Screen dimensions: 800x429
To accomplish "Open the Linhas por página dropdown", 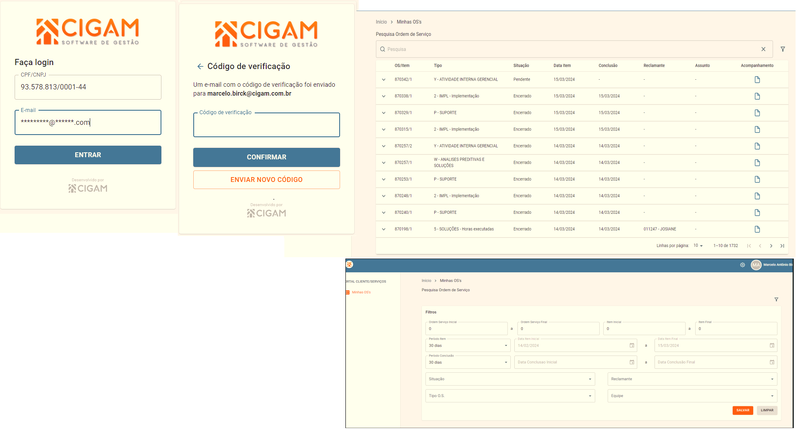I will coord(698,246).
